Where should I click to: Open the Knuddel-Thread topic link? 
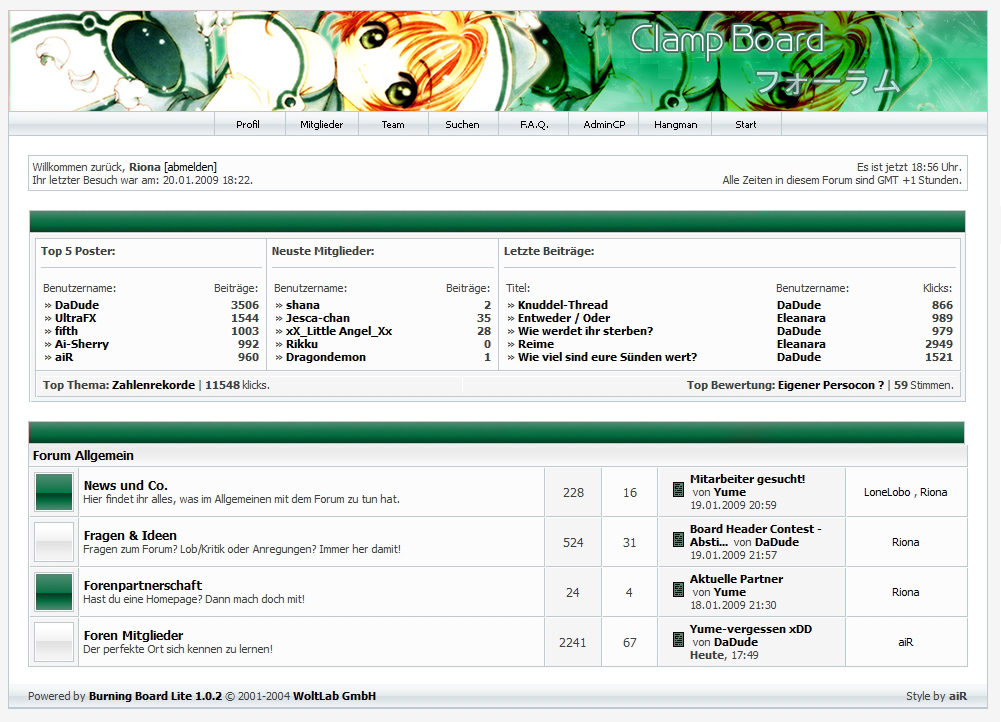point(562,305)
